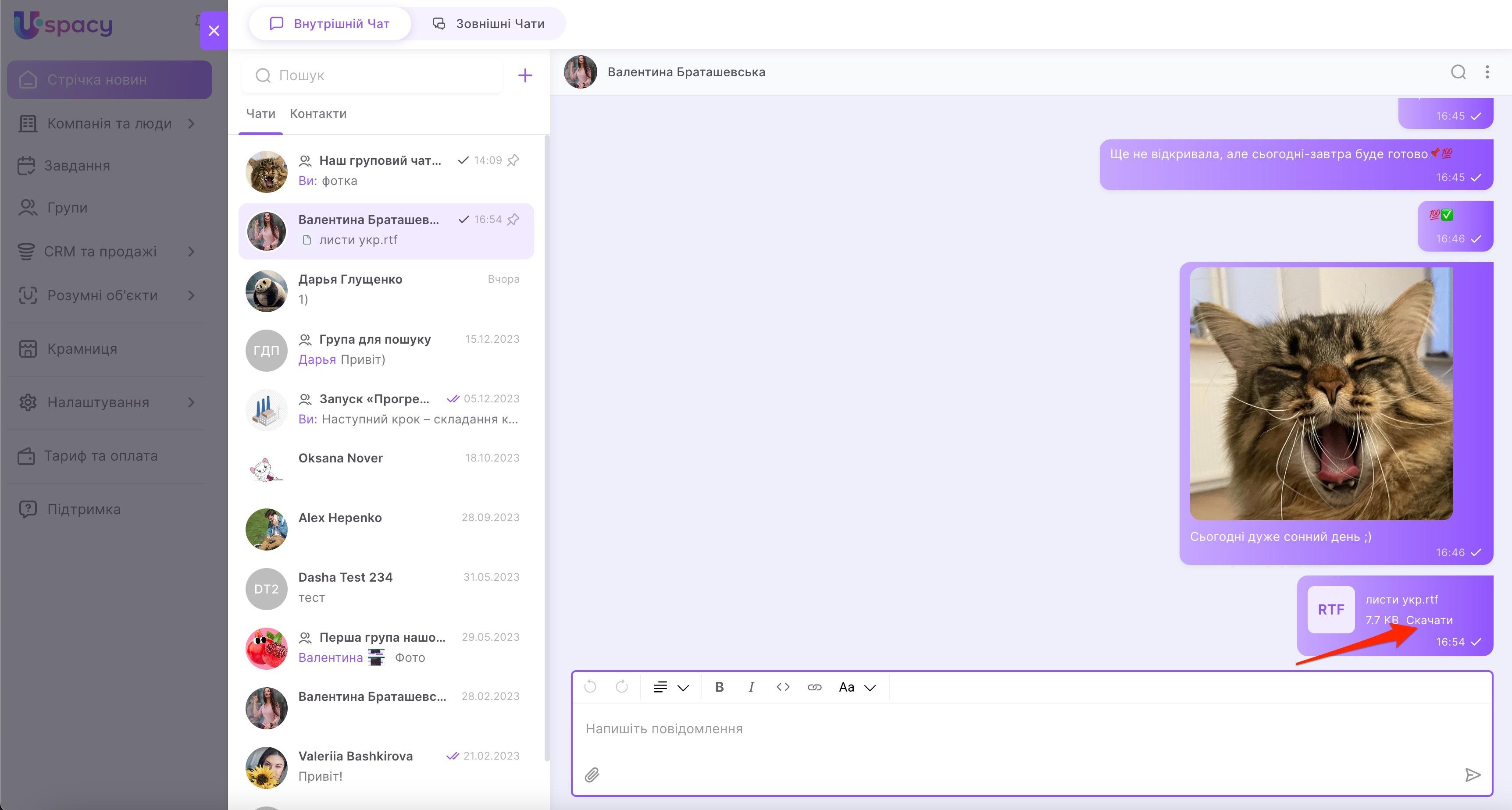
Task: Toggle the pin on Валентина Браташевська chat
Action: (514, 219)
